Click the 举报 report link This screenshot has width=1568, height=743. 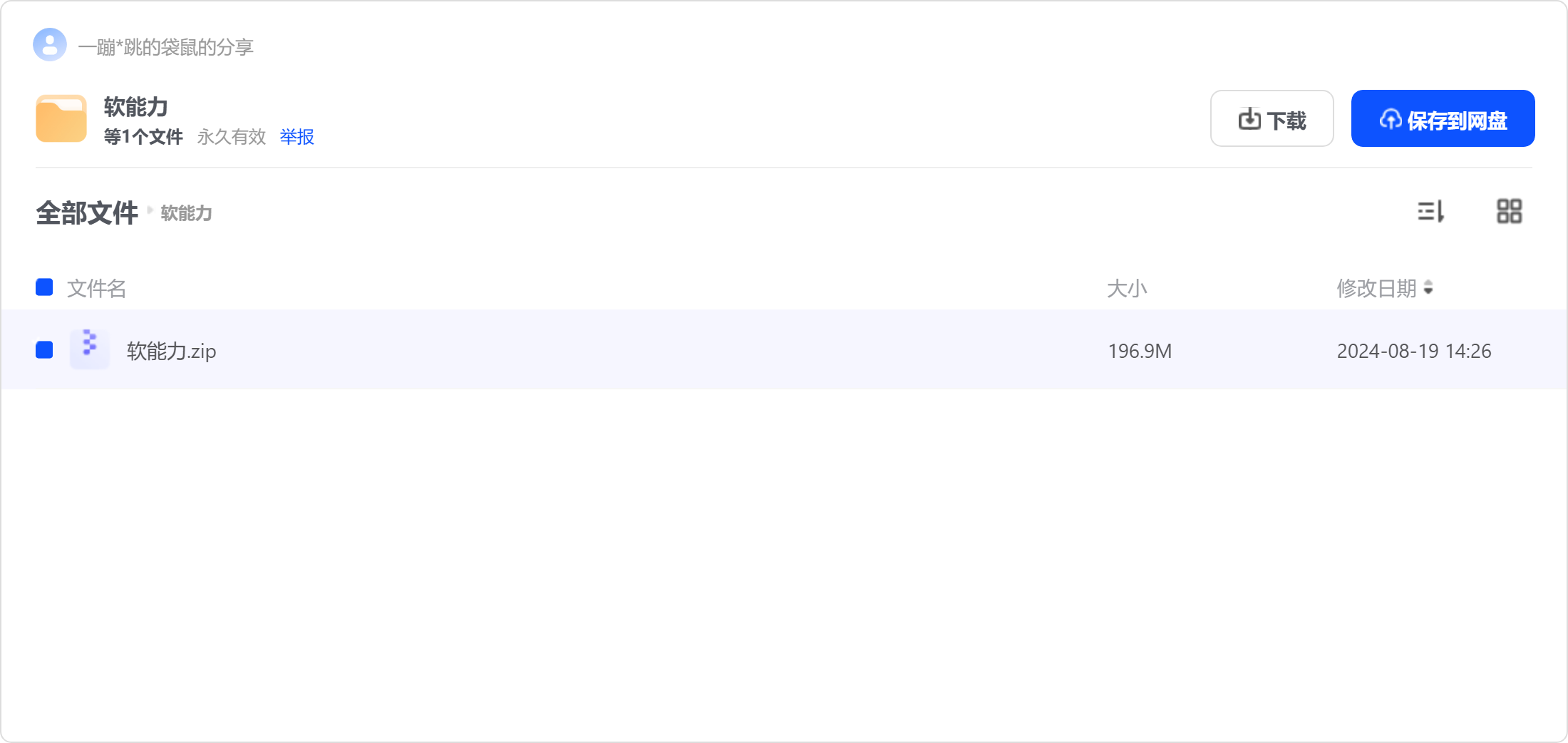pos(297,137)
